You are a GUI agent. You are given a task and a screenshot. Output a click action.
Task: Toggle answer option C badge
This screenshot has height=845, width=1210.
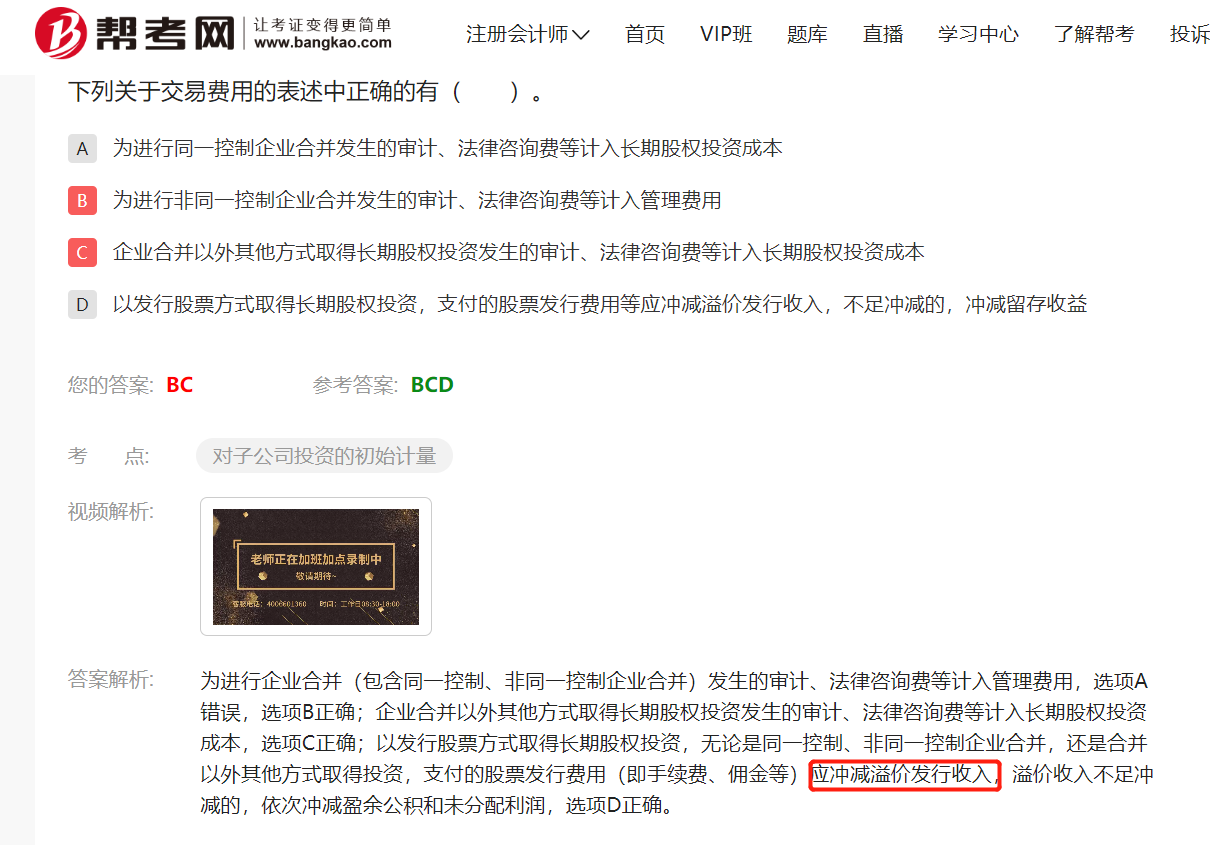[x=82, y=253]
